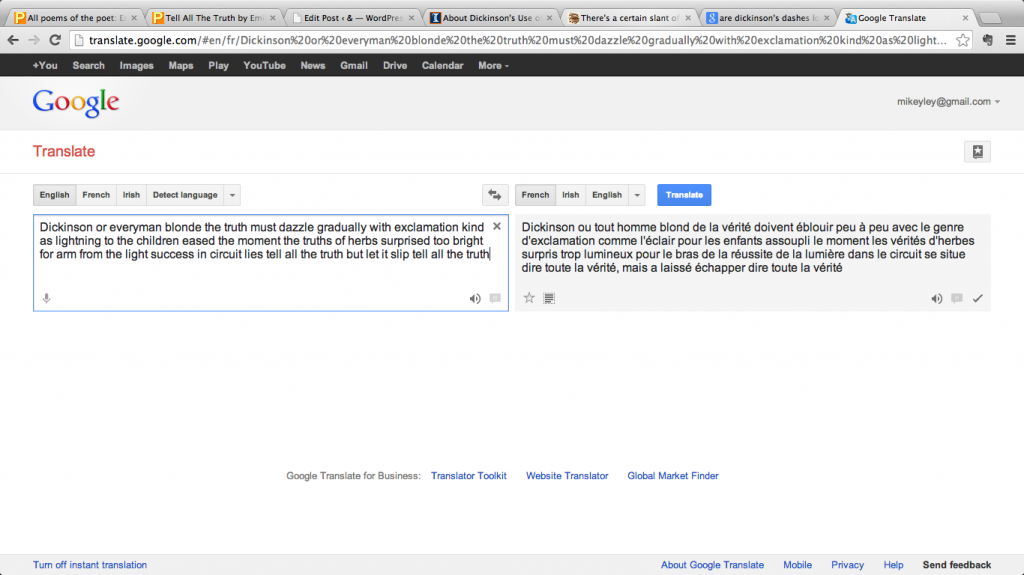Open Maps in the Google bar

tap(180, 65)
